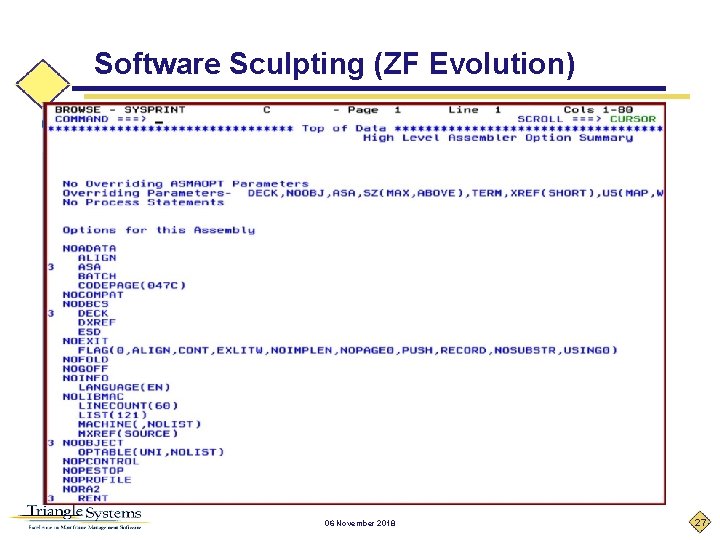Image resolution: width=720 pixels, height=540 pixels.
Task: Click the NOGOFF option
Action: pyautogui.click(x=85, y=369)
